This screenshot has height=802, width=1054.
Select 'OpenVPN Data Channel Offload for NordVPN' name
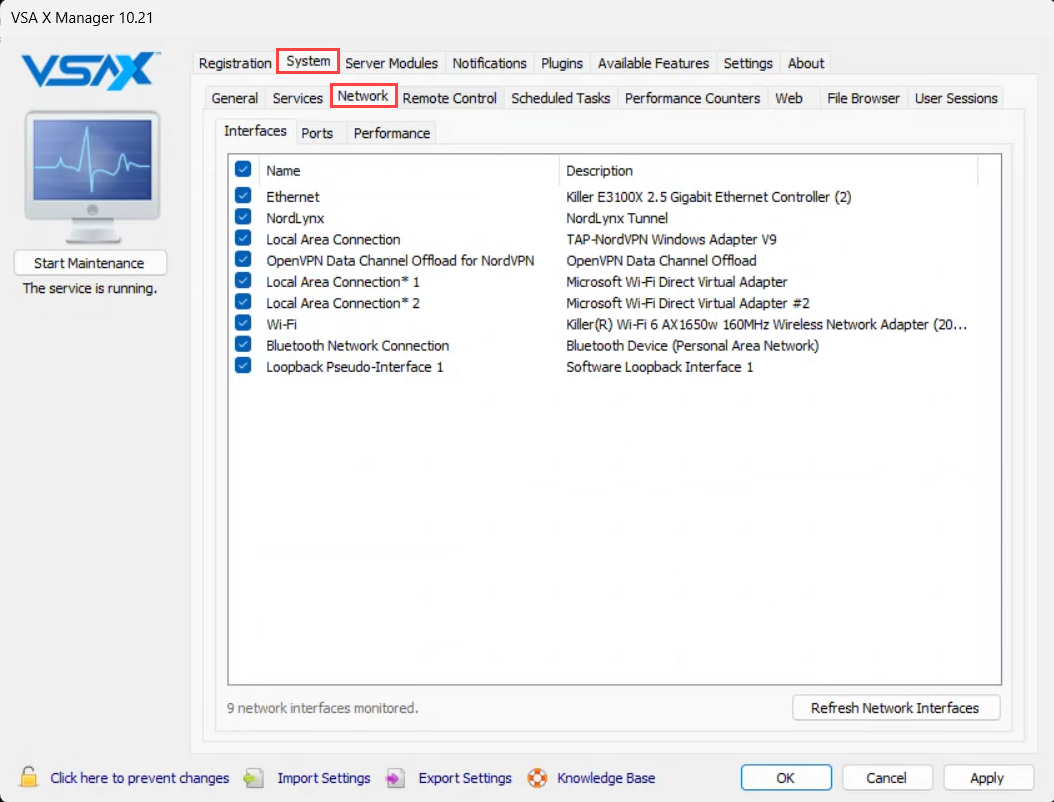click(x=400, y=261)
